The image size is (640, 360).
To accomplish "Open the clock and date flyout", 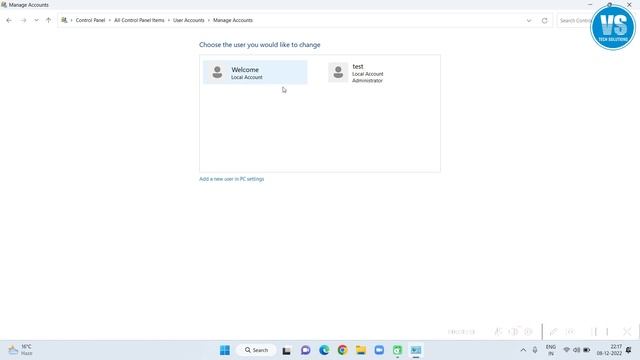I will tap(609, 350).
